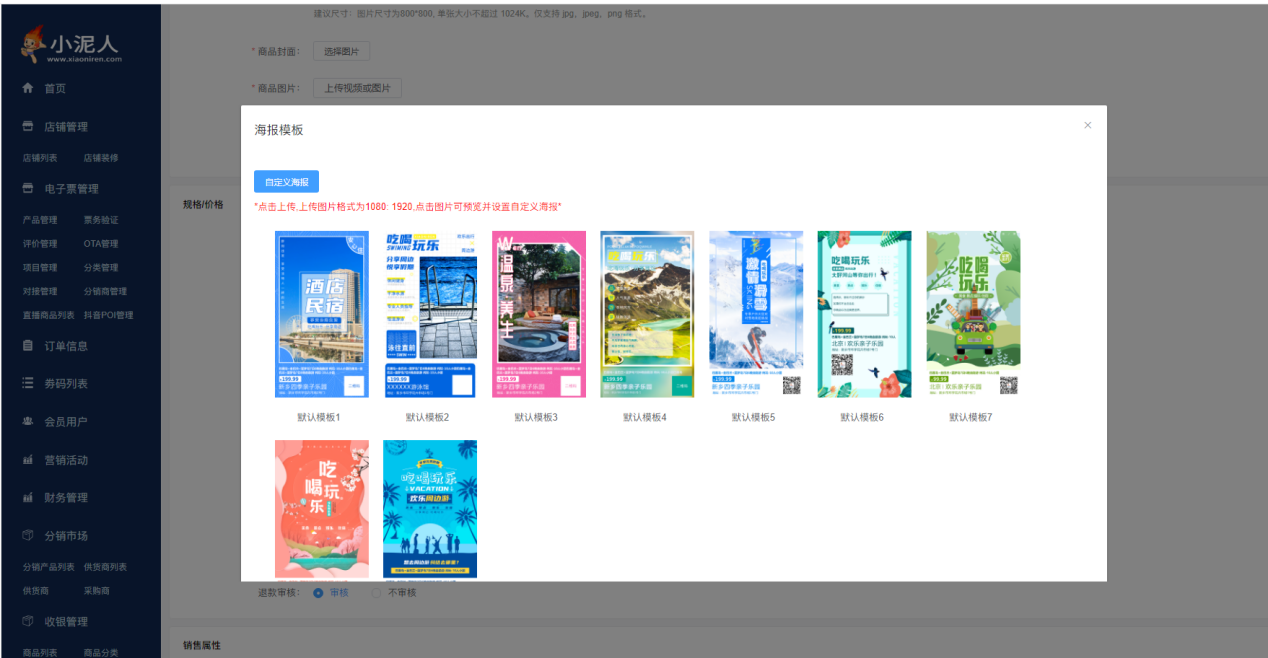Click the 会员用户 member users icon
Screen dimensions: 1268x658
pos(28,421)
